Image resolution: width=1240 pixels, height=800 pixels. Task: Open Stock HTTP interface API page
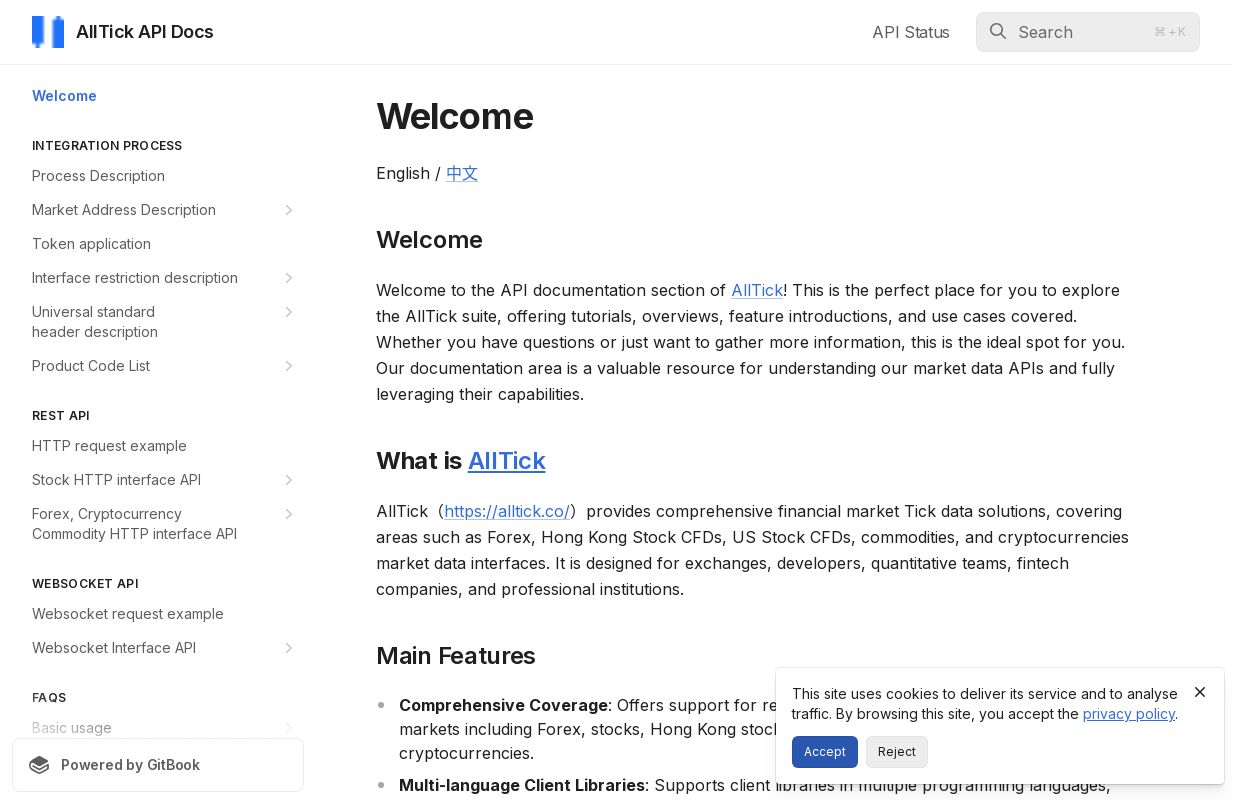point(116,480)
